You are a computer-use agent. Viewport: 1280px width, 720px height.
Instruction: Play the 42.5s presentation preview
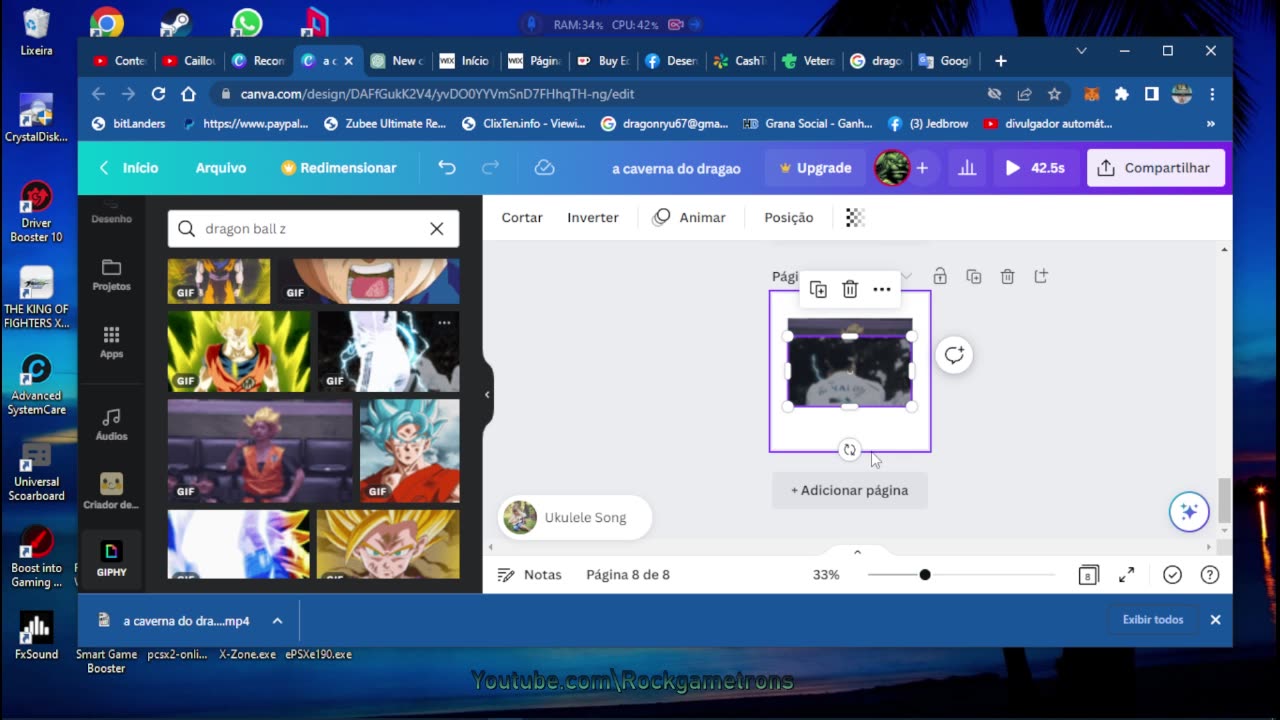1035,168
